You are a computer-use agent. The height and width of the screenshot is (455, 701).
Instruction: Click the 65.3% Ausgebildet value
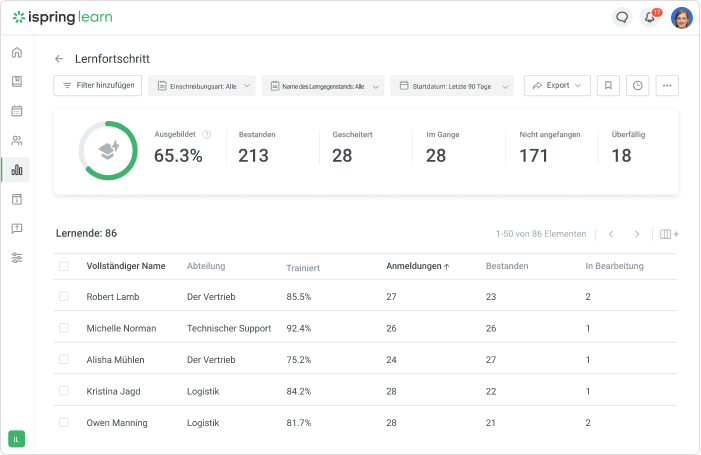click(x=178, y=156)
